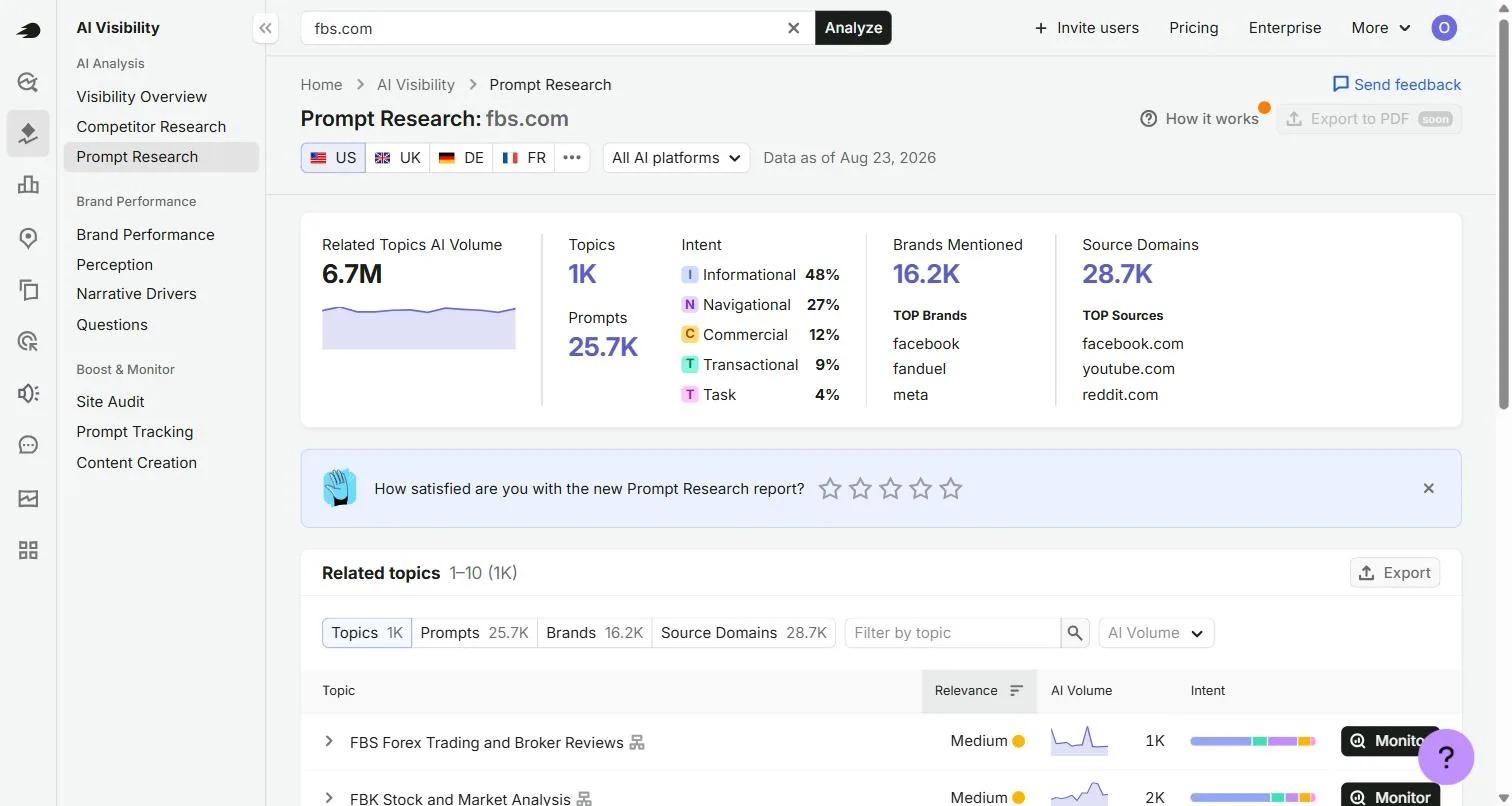
Task: Rate the report three stars
Action: click(890, 488)
